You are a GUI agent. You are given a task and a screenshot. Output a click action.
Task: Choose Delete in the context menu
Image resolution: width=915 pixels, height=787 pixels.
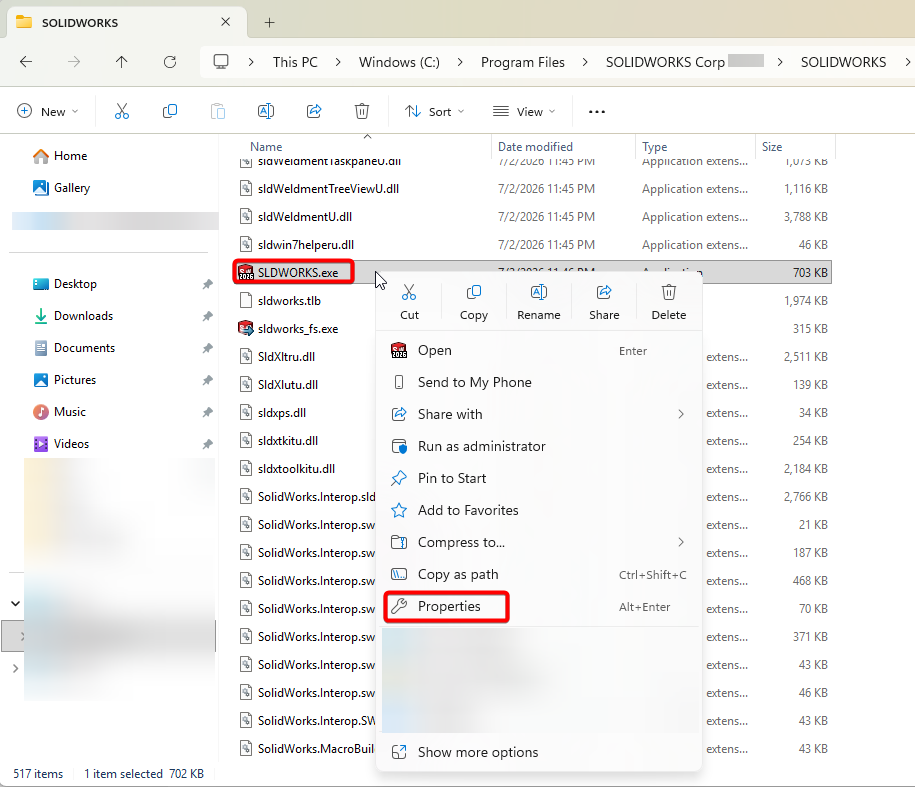(669, 302)
